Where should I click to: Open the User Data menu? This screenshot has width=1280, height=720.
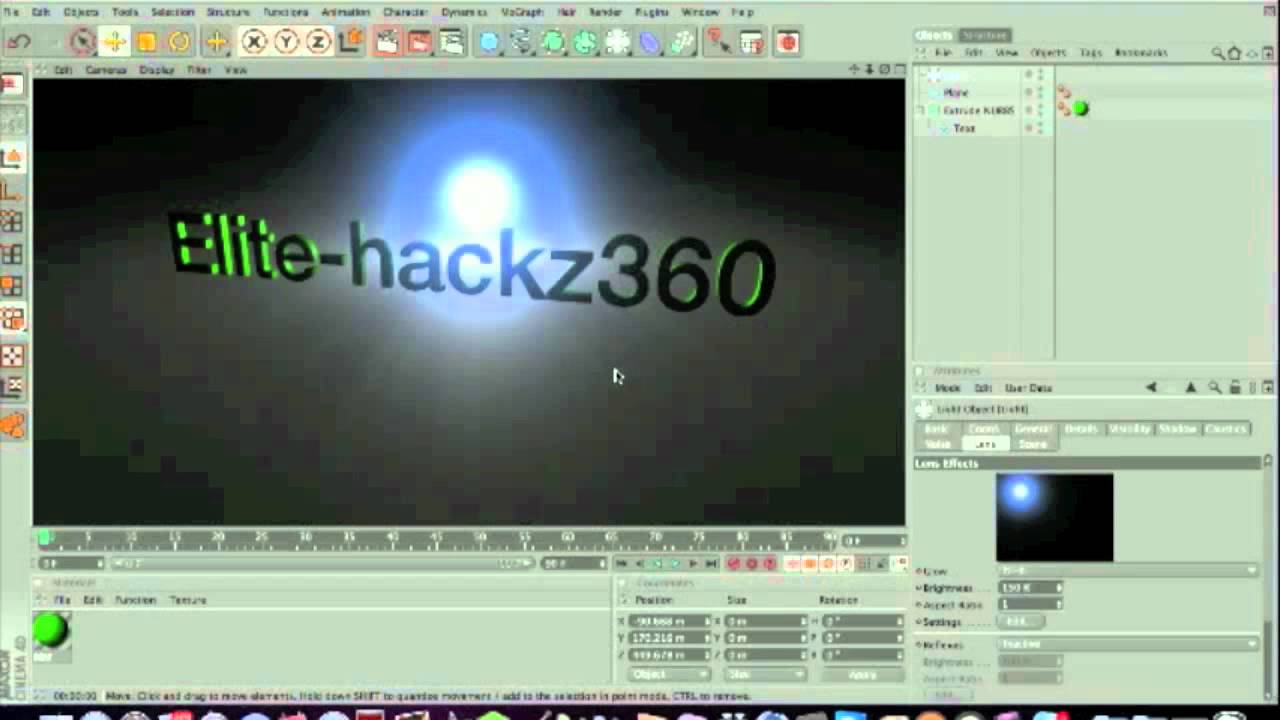tap(1028, 388)
